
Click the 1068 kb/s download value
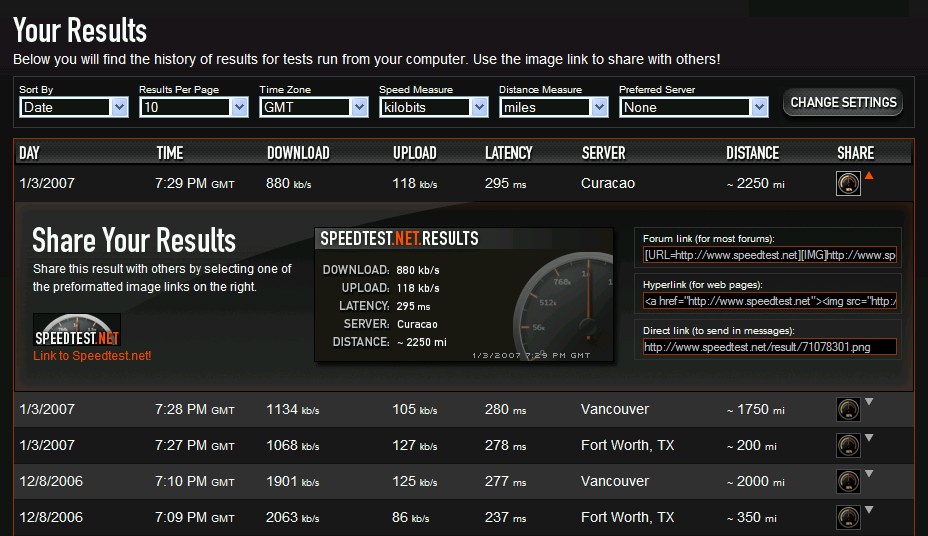pyautogui.click(x=293, y=445)
